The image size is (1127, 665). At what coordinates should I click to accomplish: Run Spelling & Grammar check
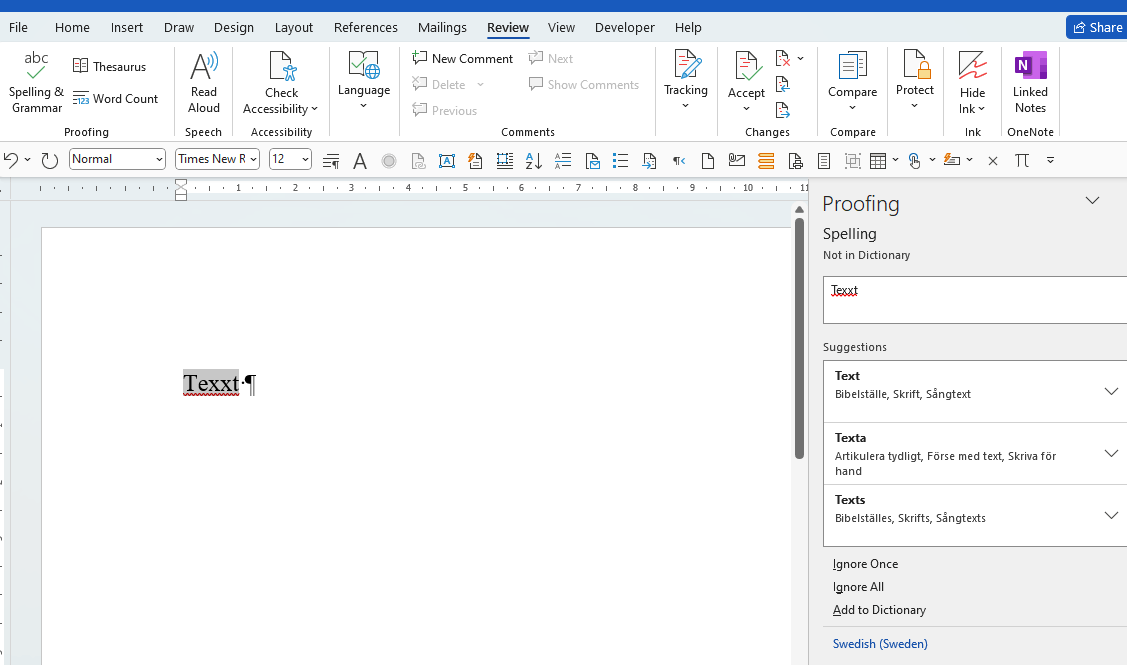(36, 83)
